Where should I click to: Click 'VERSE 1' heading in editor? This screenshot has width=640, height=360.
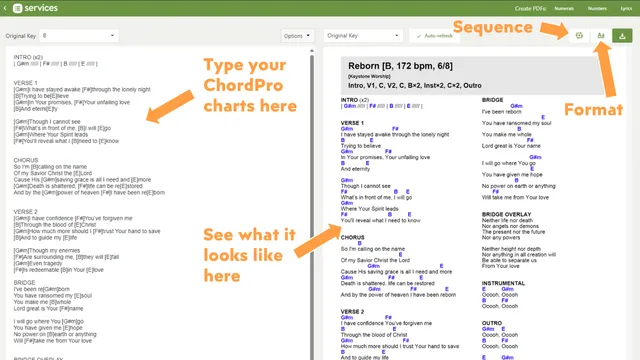tap(25, 83)
